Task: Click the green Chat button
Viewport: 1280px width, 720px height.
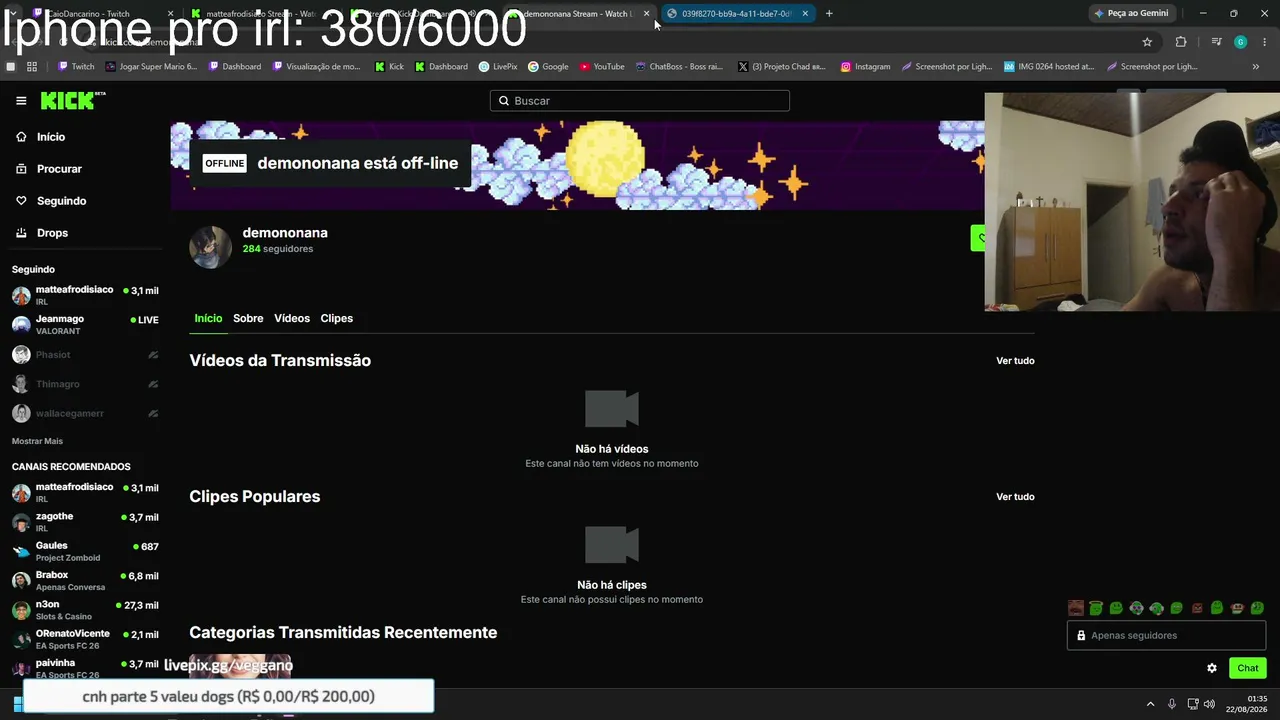Action: pos(1248,668)
